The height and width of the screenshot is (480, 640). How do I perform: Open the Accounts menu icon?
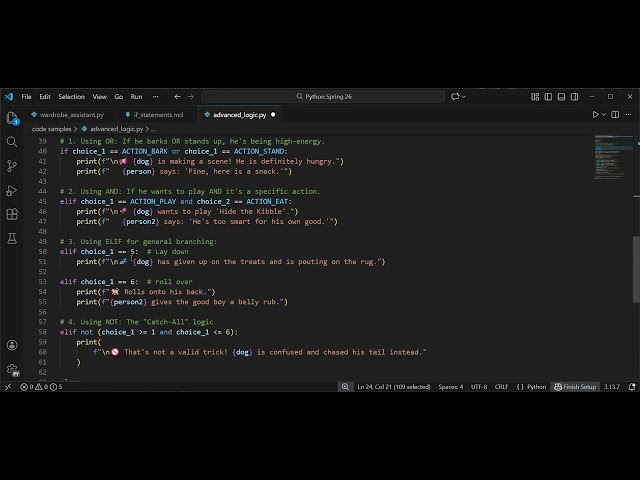pyautogui.click(x=12, y=345)
